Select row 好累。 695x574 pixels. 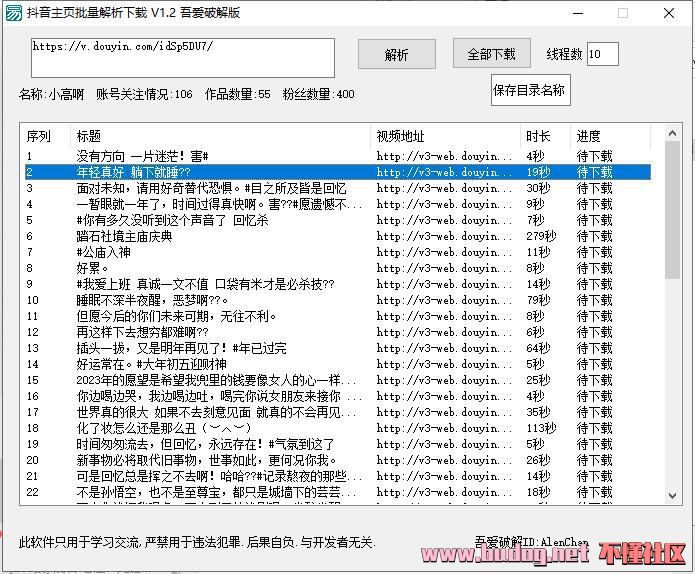pos(338,268)
